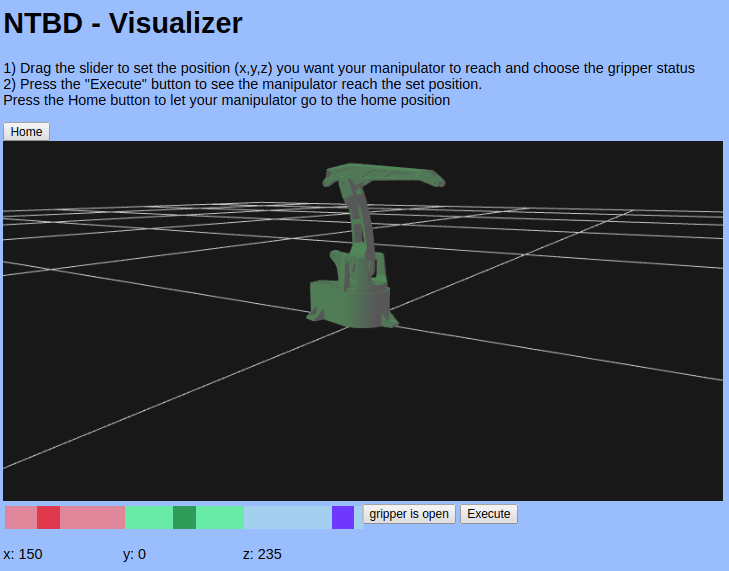Click the instruction line starting "2) Press the Execute"
The height and width of the screenshot is (571, 729).
(243, 84)
